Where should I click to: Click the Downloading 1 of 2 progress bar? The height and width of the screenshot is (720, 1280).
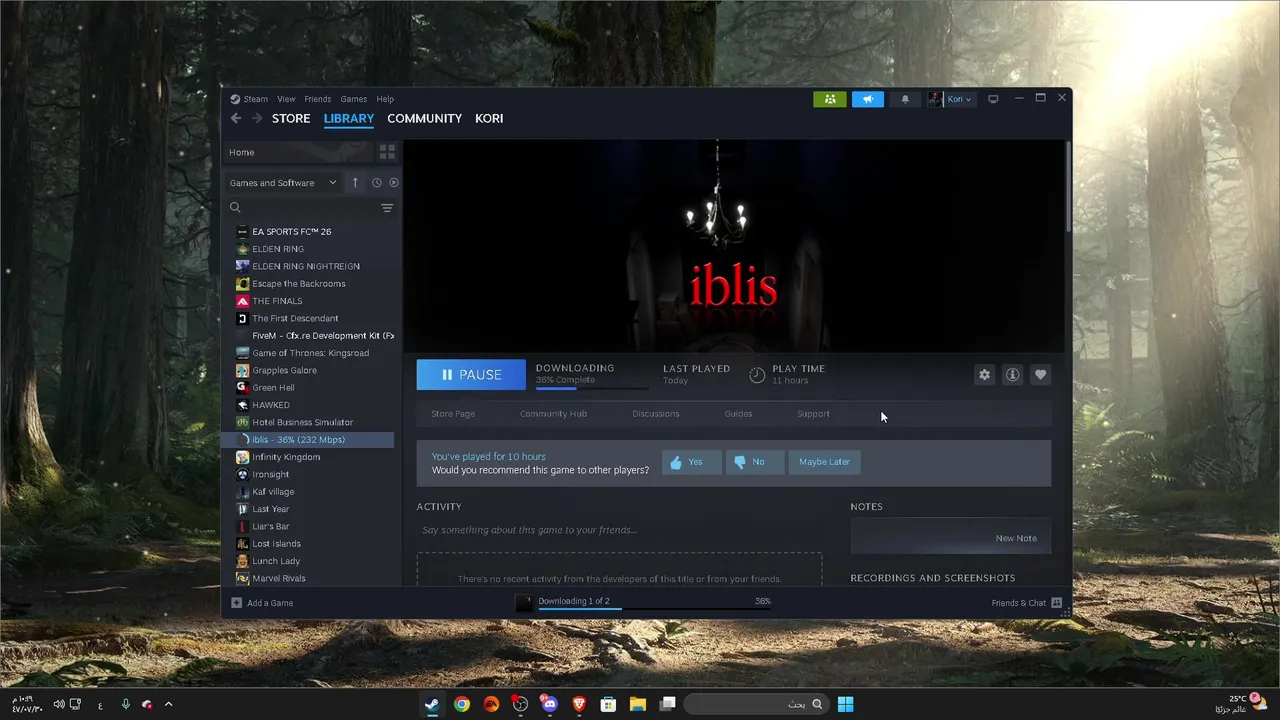click(655, 607)
